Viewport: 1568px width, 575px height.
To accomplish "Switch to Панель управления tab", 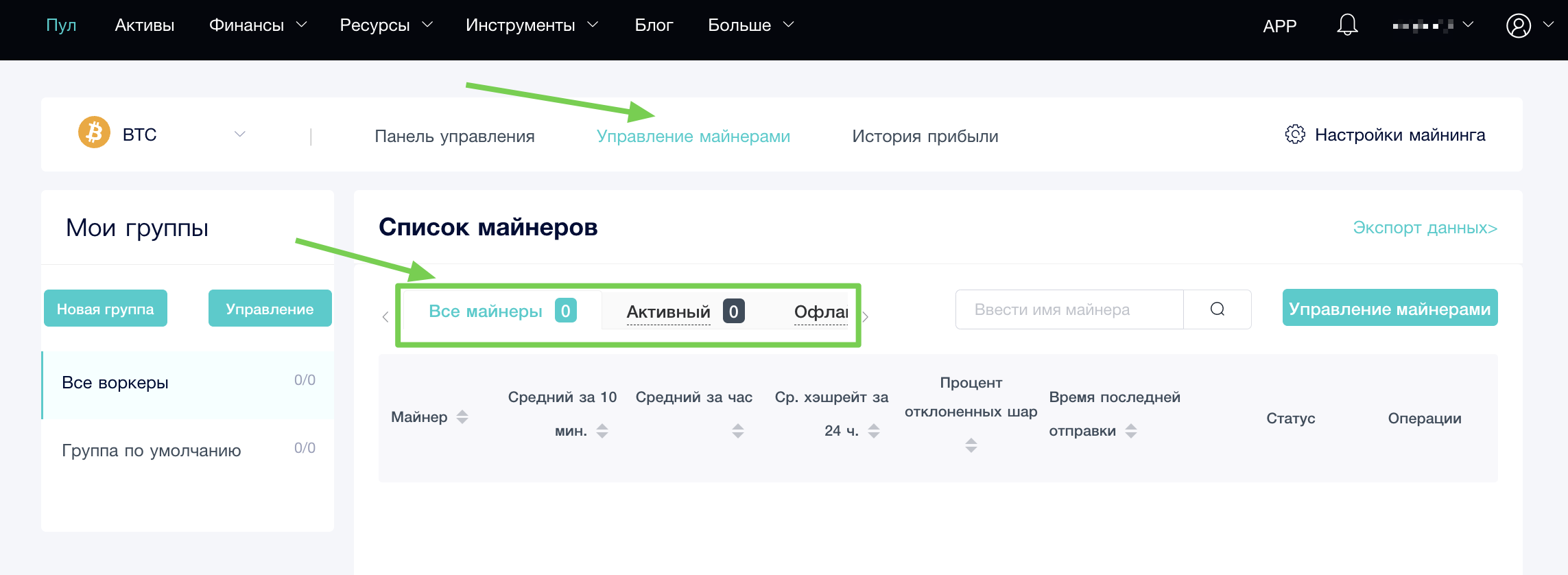I will pos(455,136).
